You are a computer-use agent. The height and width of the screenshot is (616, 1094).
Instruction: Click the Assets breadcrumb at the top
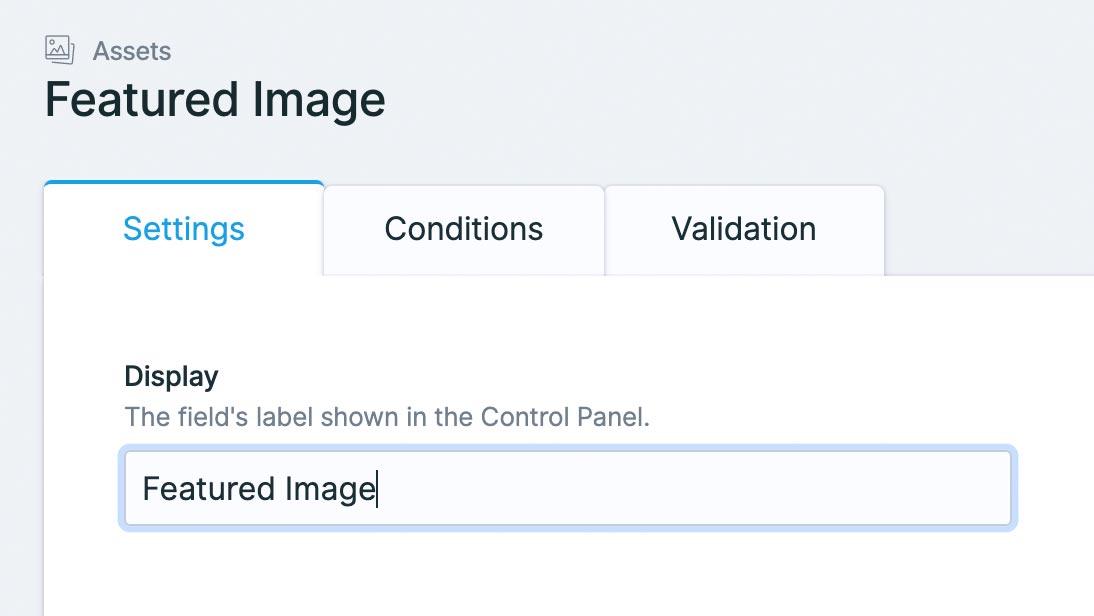(x=132, y=51)
